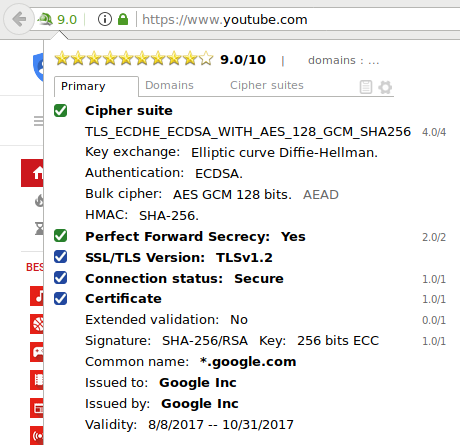Image resolution: width=460 pixels, height=445 pixels.
Task: Click the red Gaming controller sidebar icon
Action: click(x=37, y=352)
